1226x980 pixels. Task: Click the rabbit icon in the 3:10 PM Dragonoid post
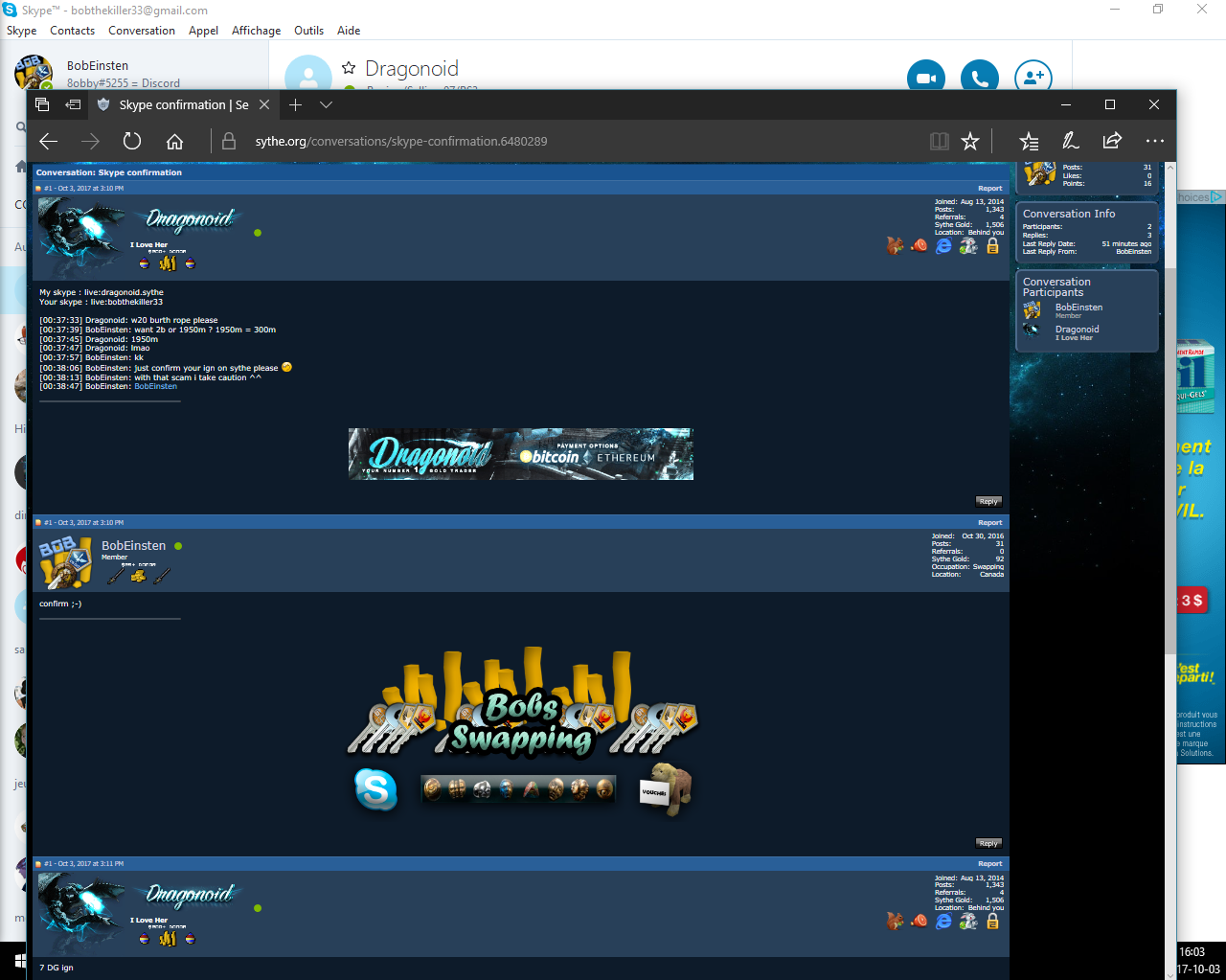pos(968,245)
